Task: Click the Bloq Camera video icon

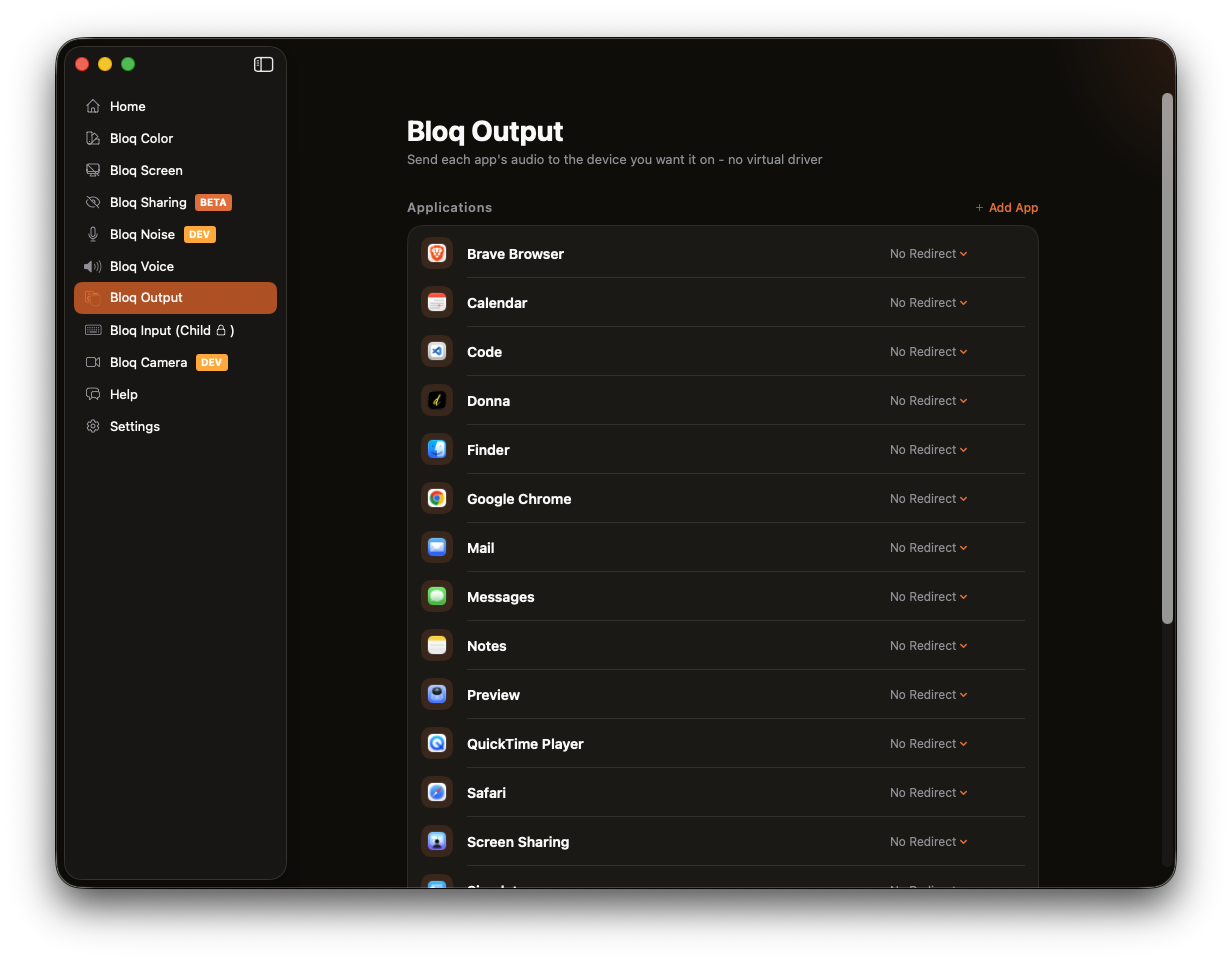Action: coord(93,362)
